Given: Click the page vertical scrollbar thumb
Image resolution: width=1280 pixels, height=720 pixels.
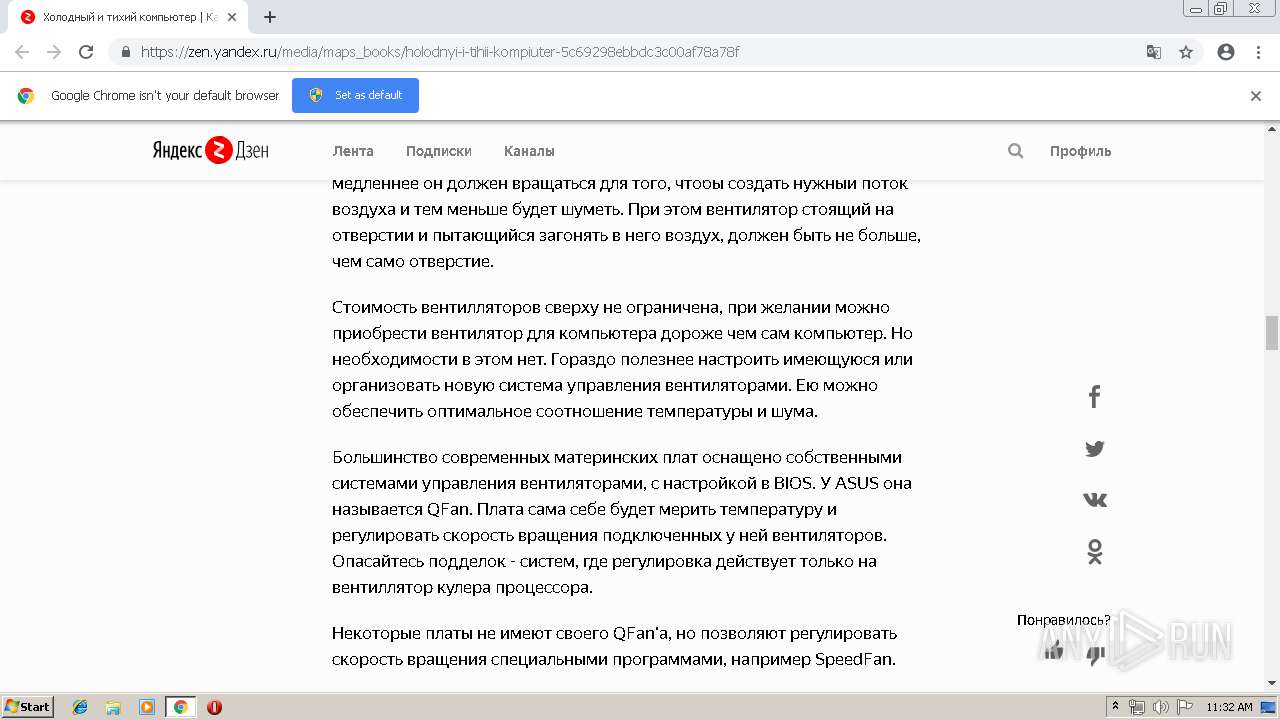Looking at the screenshot, I should tap(1272, 333).
